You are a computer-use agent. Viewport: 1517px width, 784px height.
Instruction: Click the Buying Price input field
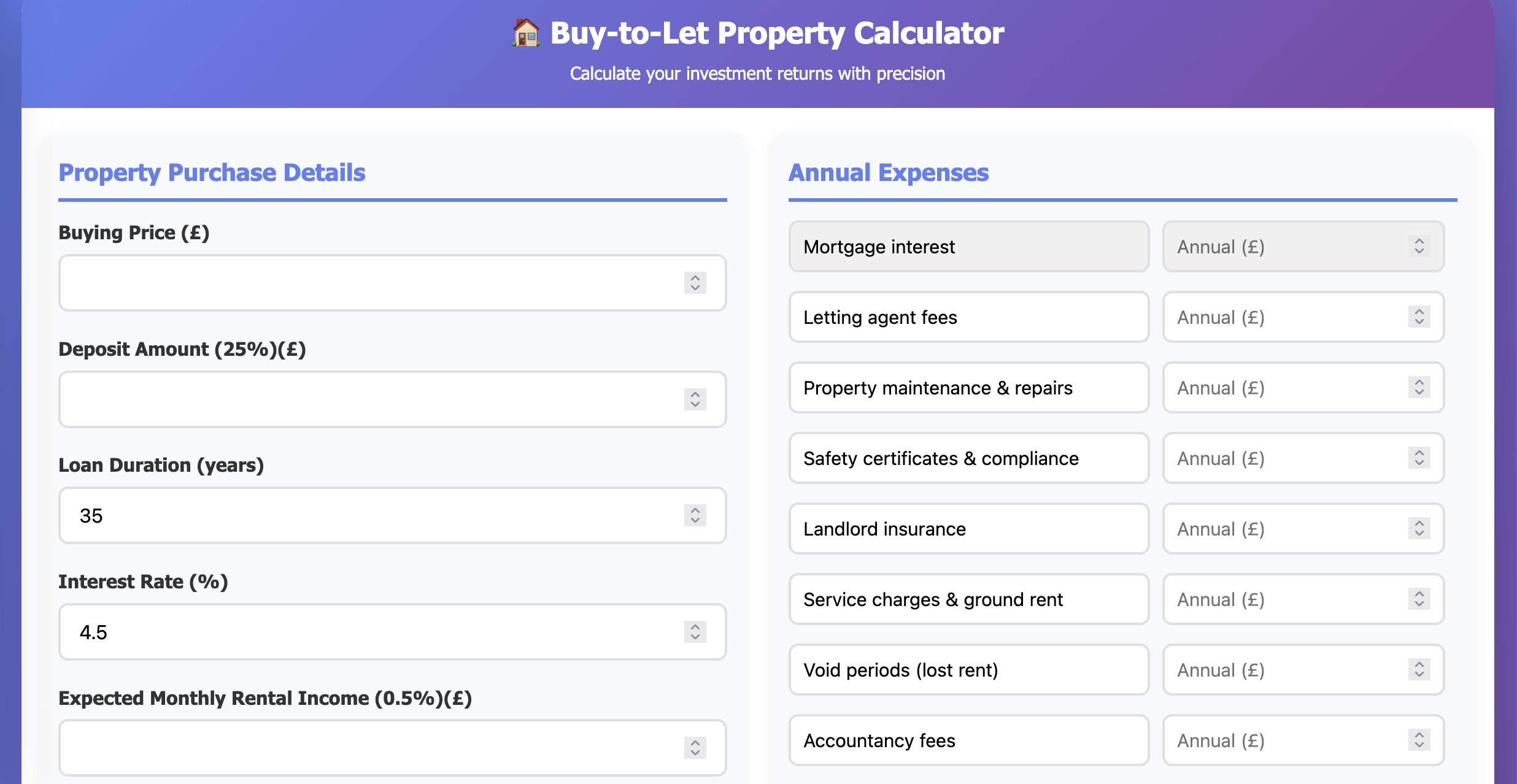[368, 283]
